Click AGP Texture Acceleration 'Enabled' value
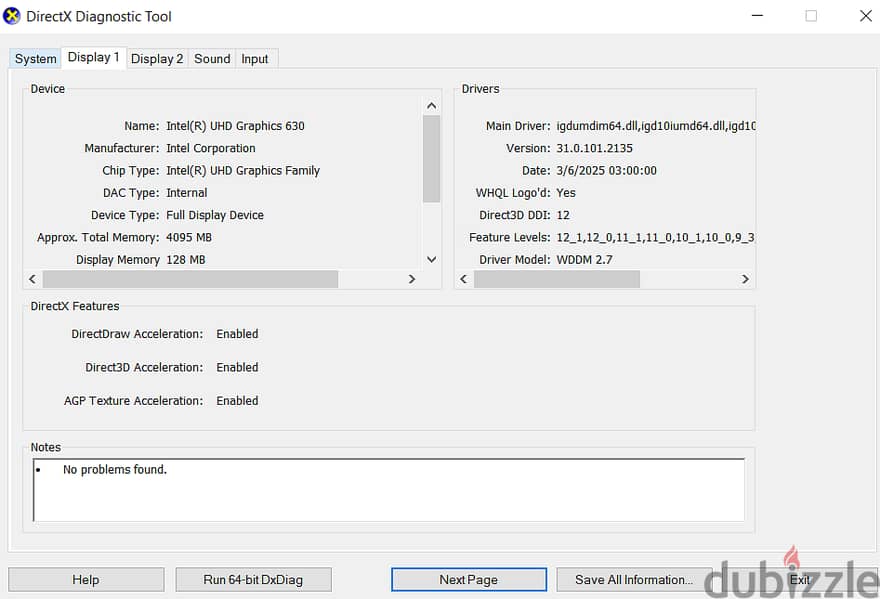Viewport: 880px width, 599px height. click(237, 401)
